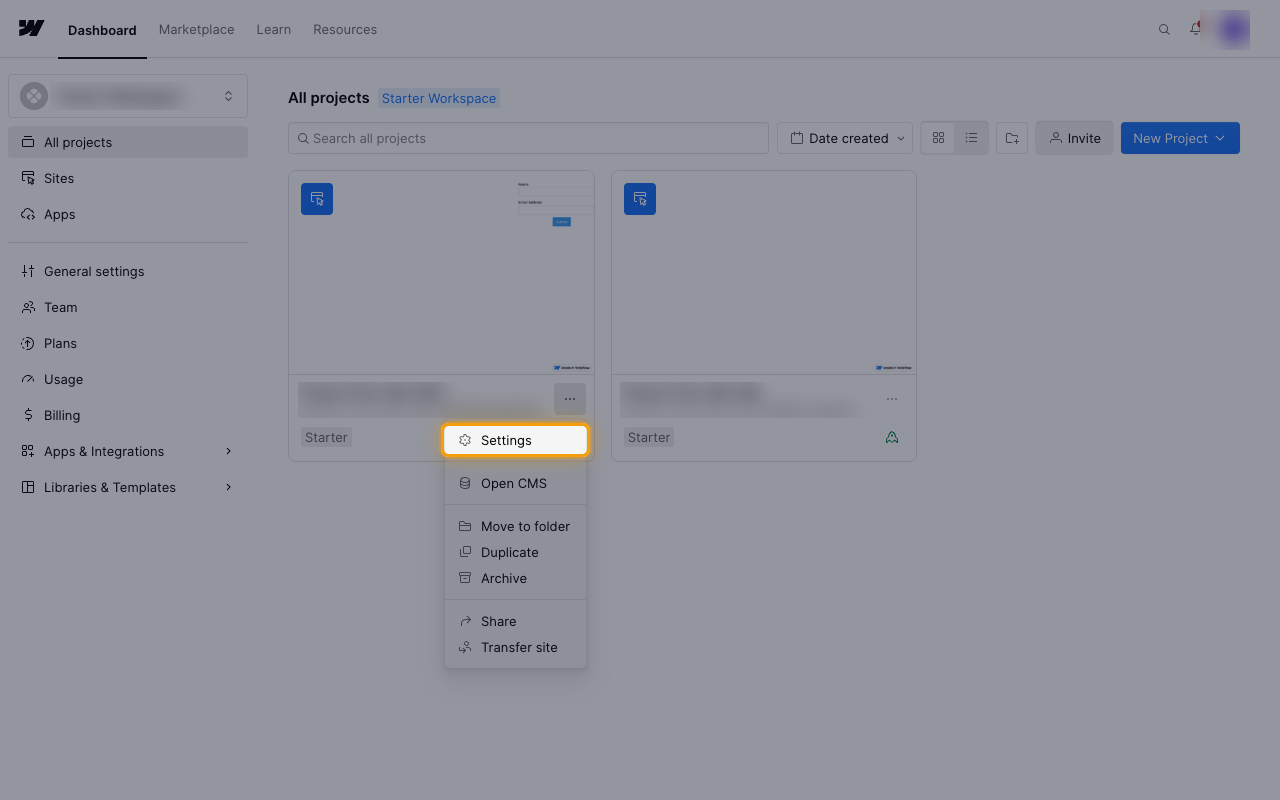This screenshot has height=800, width=1280.
Task: Click the user avatar in top bar
Action: click(1232, 29)
